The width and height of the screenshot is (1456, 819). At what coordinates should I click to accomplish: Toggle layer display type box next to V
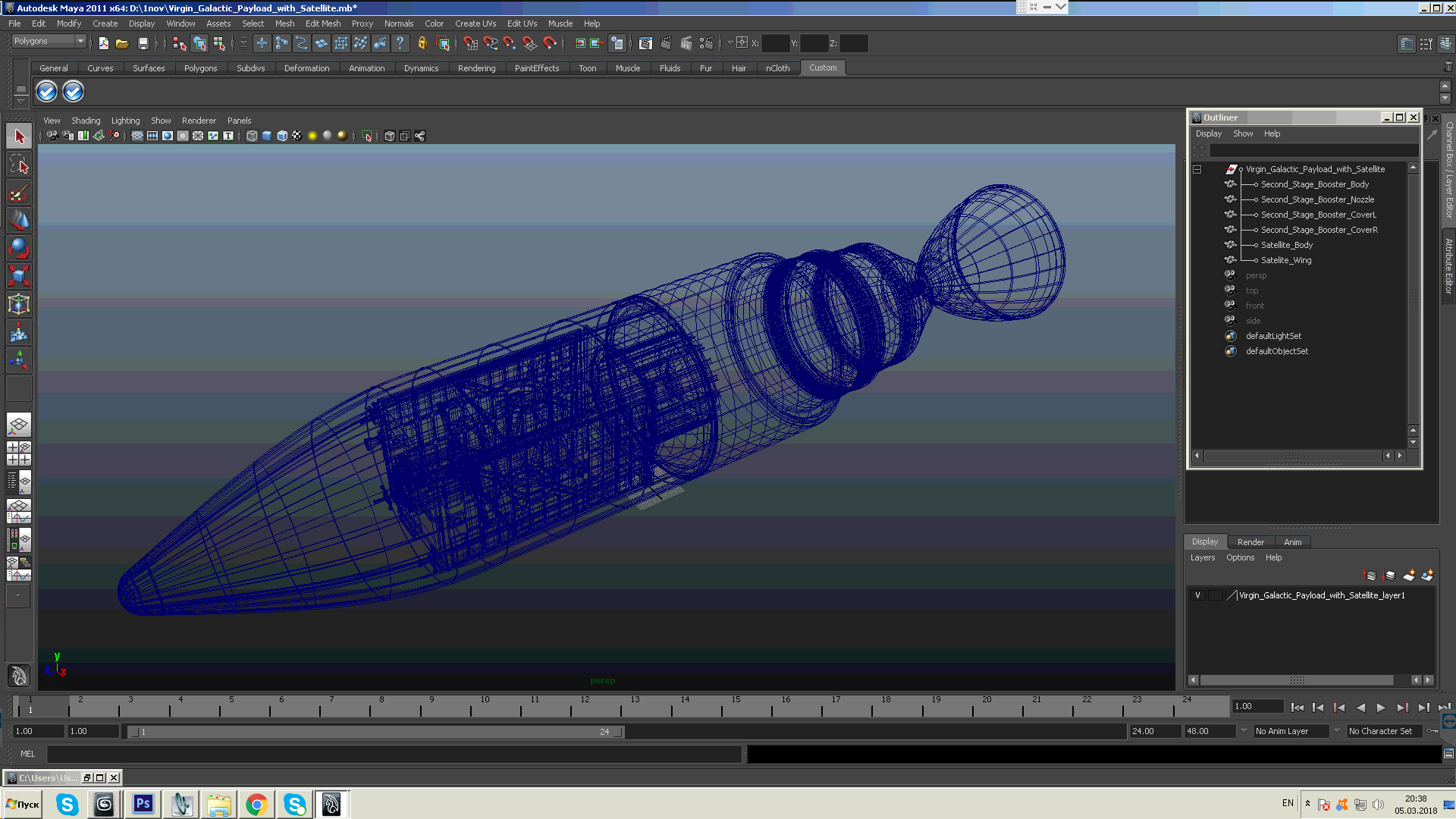[1215, 595]
